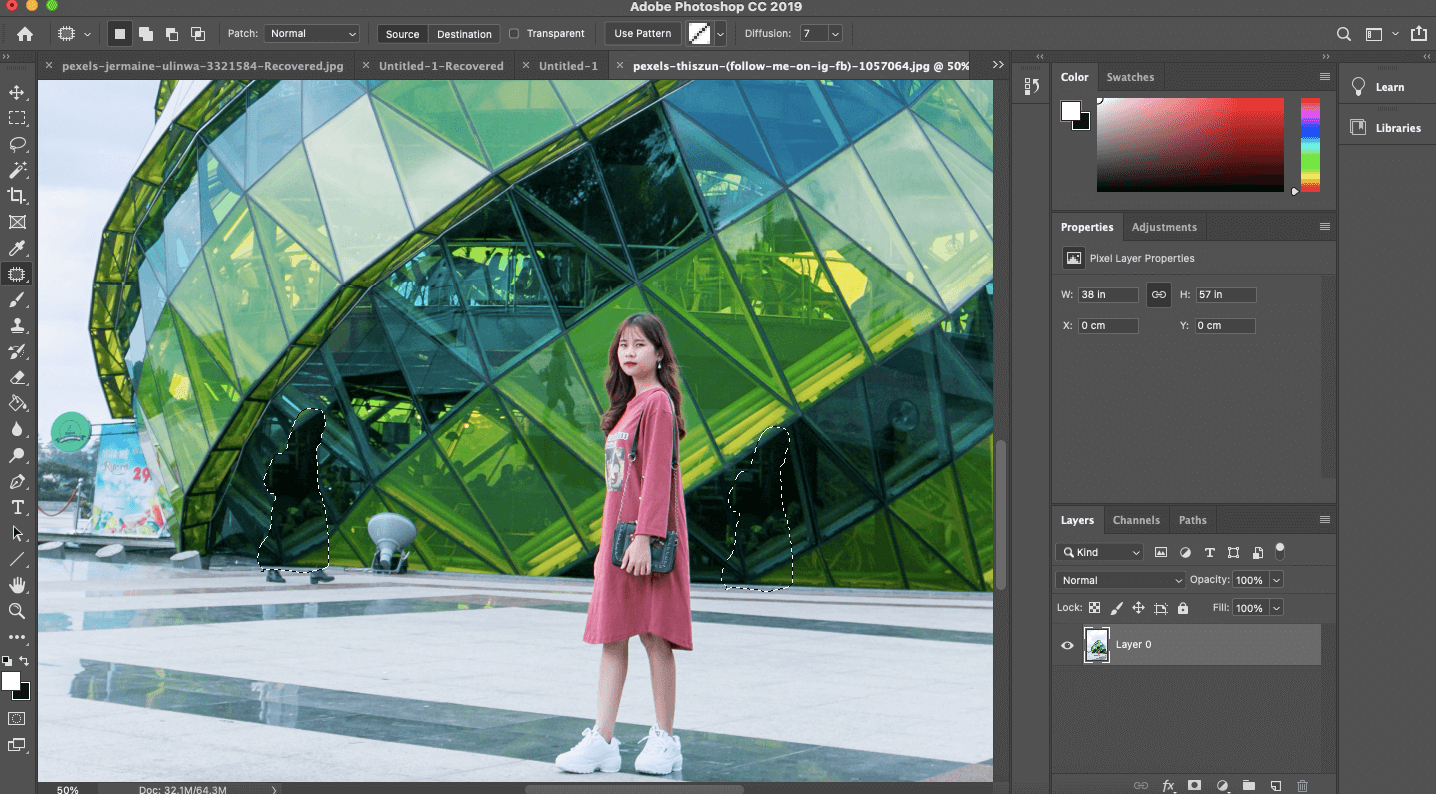Select the Zoom tool in toolbar
Screen dimensions: 1436x794
point(17,610)
